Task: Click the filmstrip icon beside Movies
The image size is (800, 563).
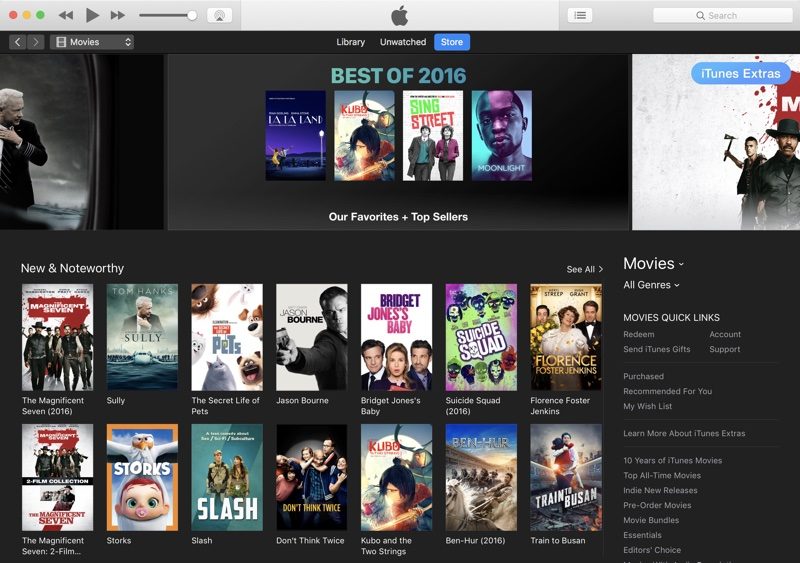Action: tap(61, 42)
